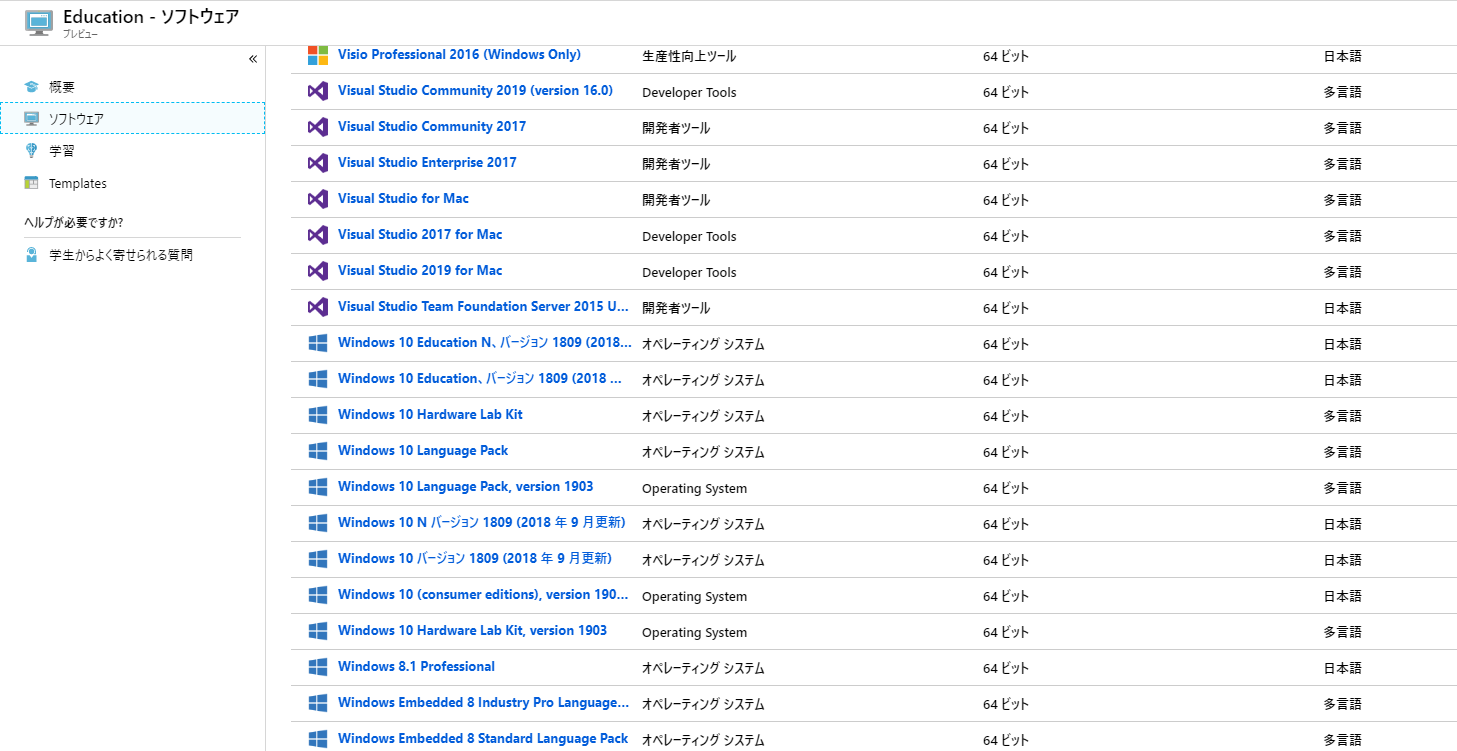Open Windows 10 Education、バージョン 1809 link

click(x=481, y=379)
